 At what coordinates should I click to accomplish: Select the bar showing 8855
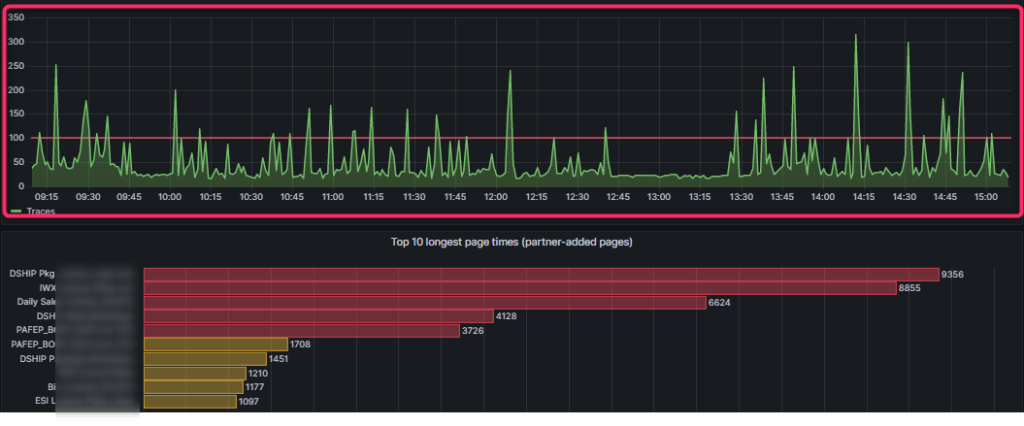click(x=519, y=288)
